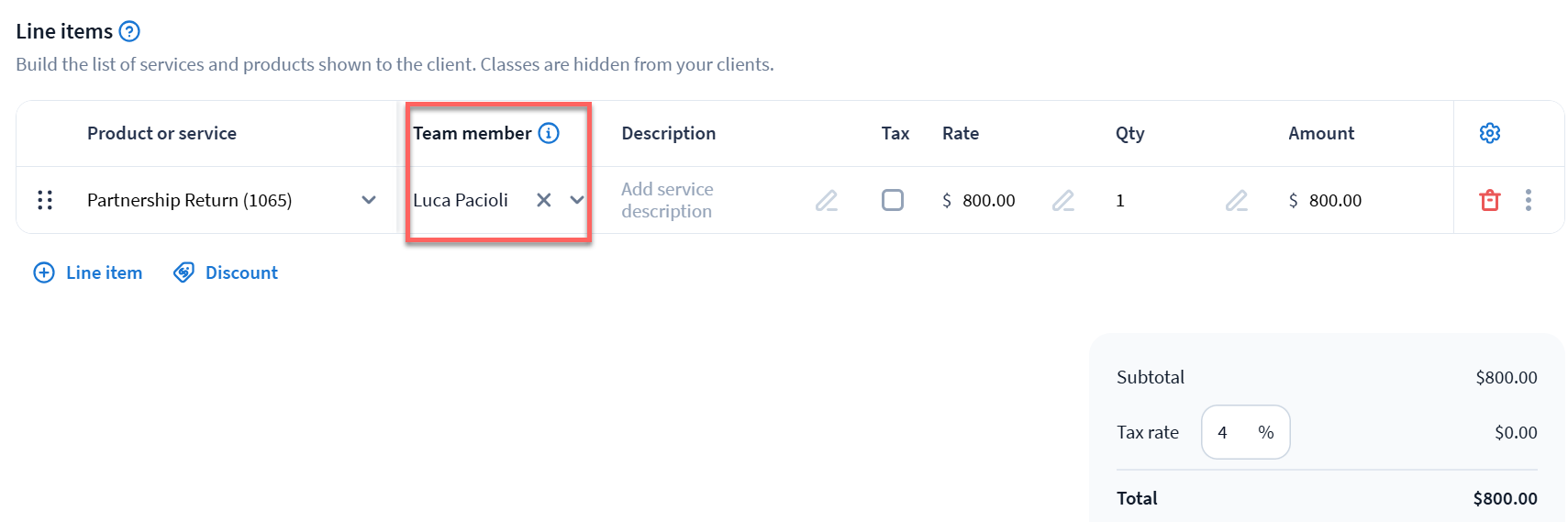The height and width of the screenshot is (522, 1568).
Task: Add a new Line item
Action: [x=88, y=272]
